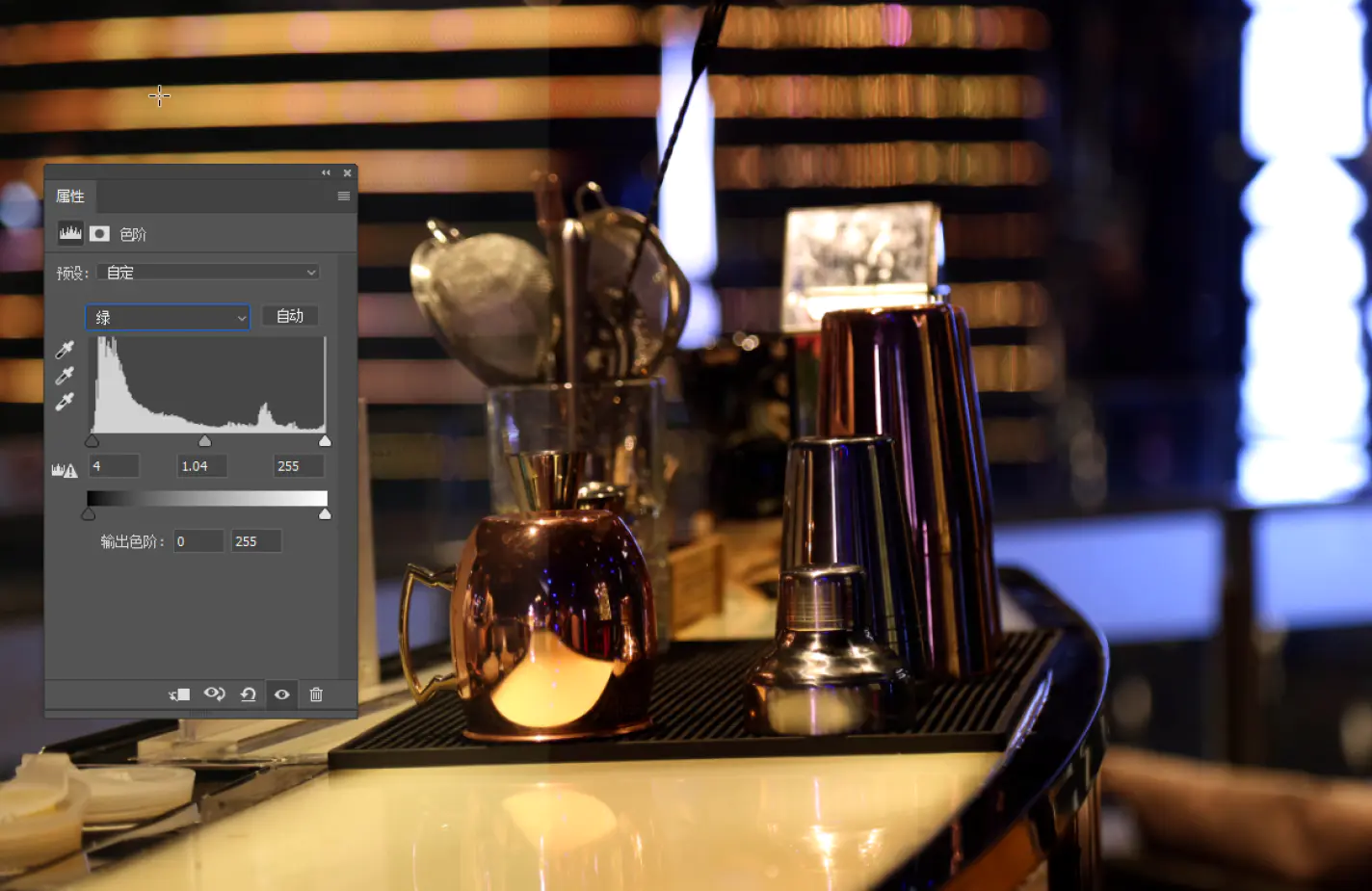Close the Properties panel
The width and height of the screenshot is (1372, 891).
click(347, 173)
